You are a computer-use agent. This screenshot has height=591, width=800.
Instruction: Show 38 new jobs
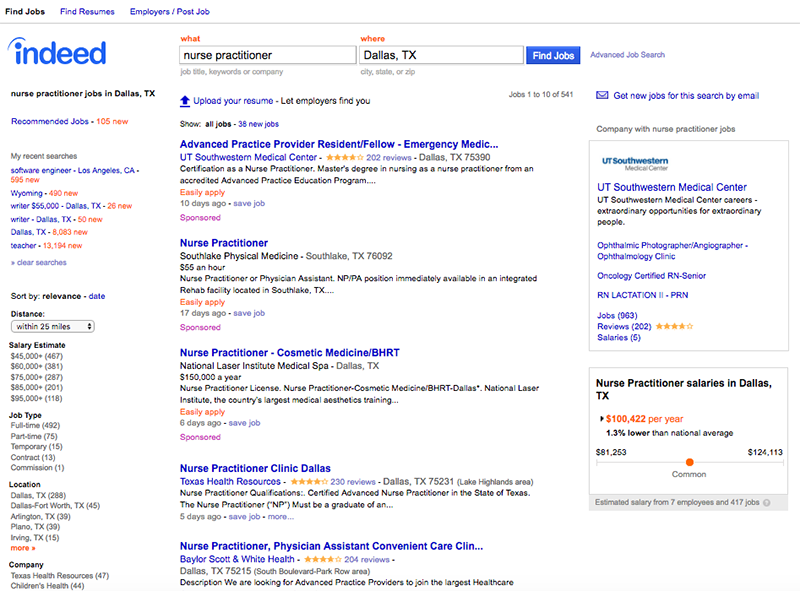[x=258, y=124]
